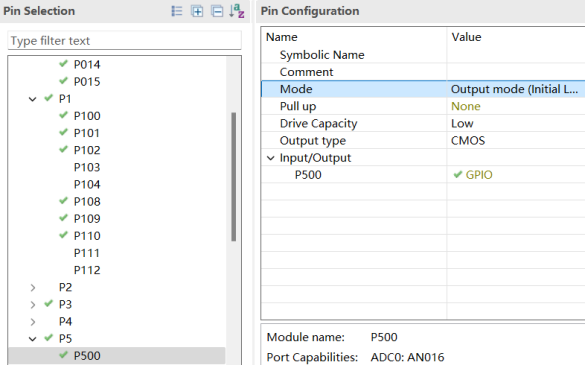Toggle the flat list view icon in Pin Selection
The image size is (586, 365).
177,11
